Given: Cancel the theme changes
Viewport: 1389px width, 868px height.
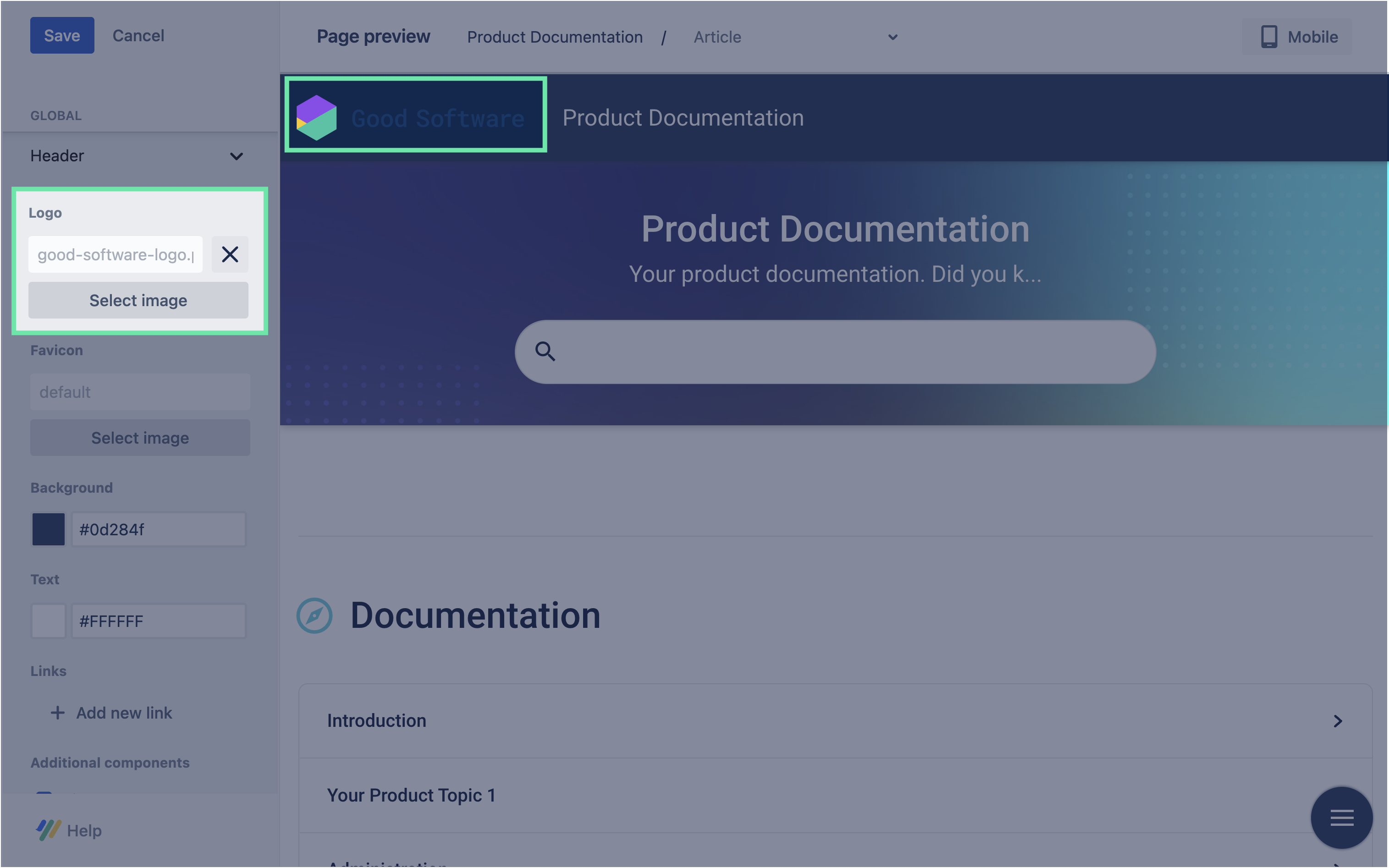Looking at the screenshot, I should tap(138, 36).
